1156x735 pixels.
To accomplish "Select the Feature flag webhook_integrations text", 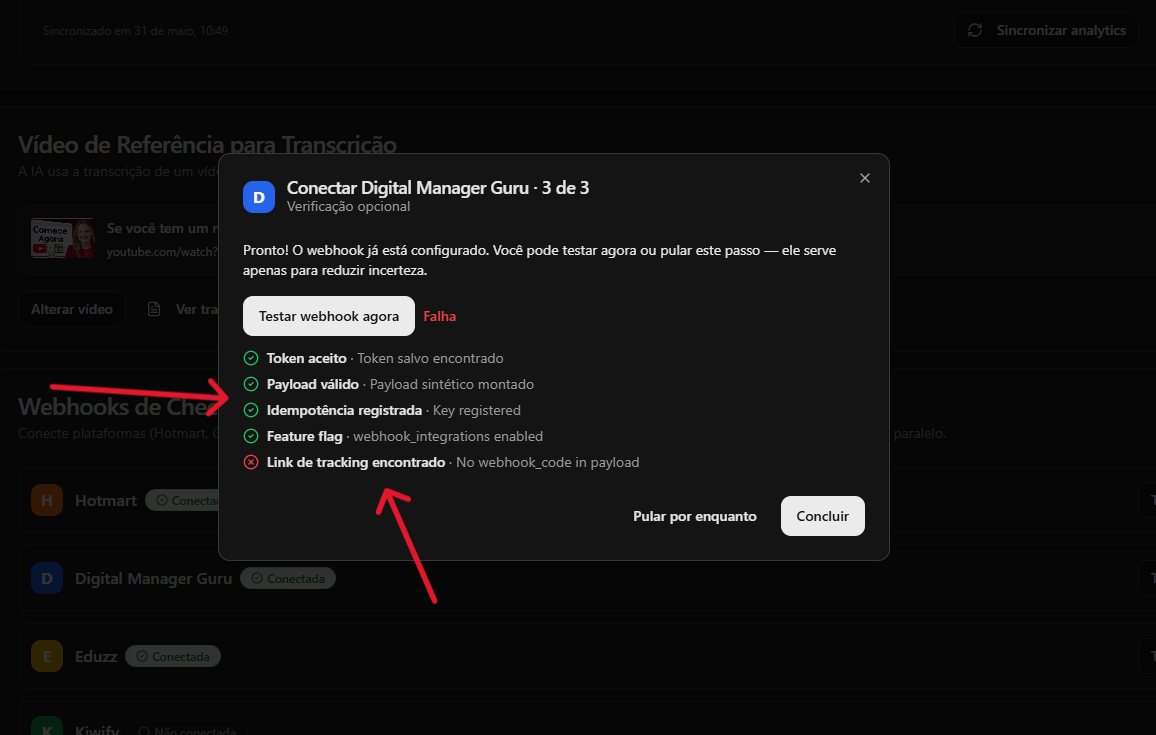I will [405, 436].
